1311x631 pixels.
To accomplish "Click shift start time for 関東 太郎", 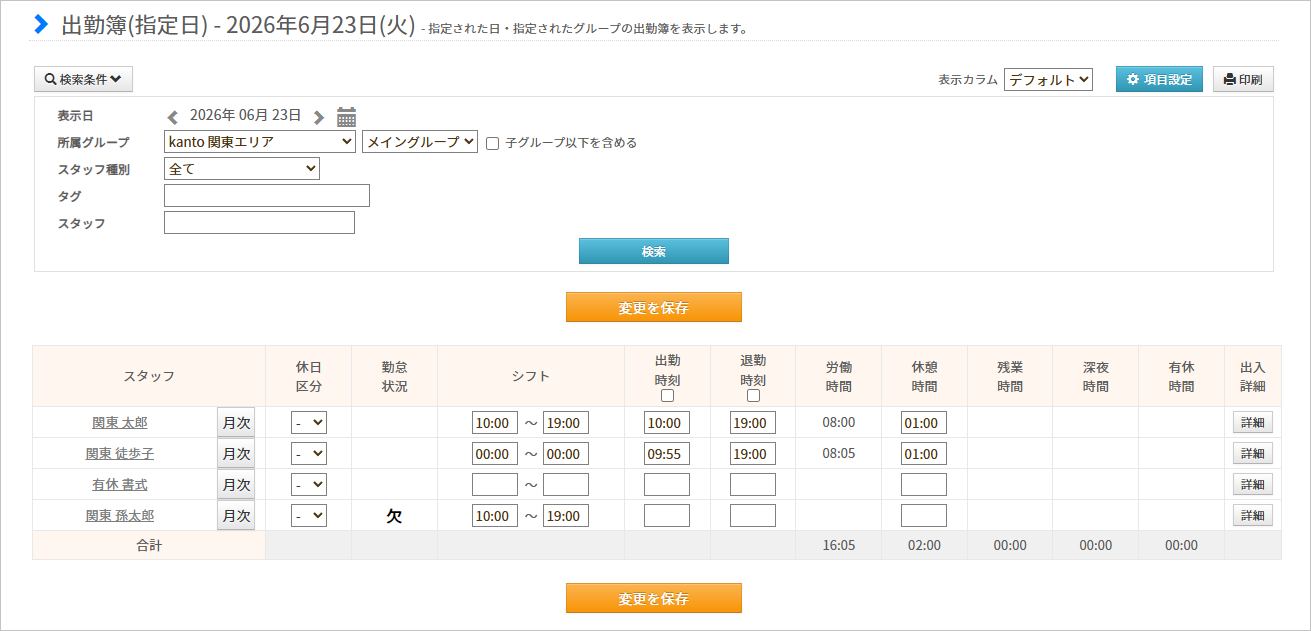I will 495,423.
